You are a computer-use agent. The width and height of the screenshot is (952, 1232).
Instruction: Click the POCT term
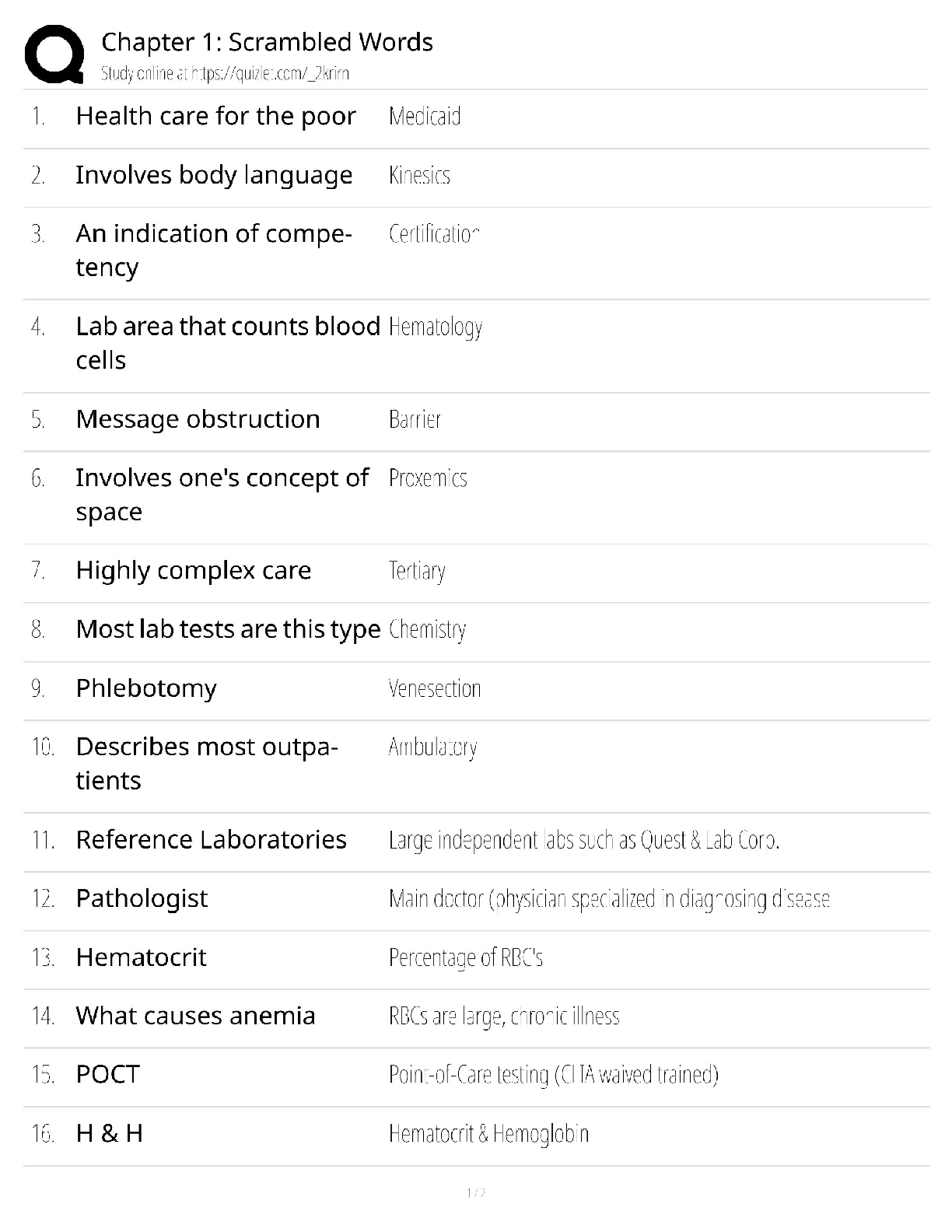[x=107, y=1074]
